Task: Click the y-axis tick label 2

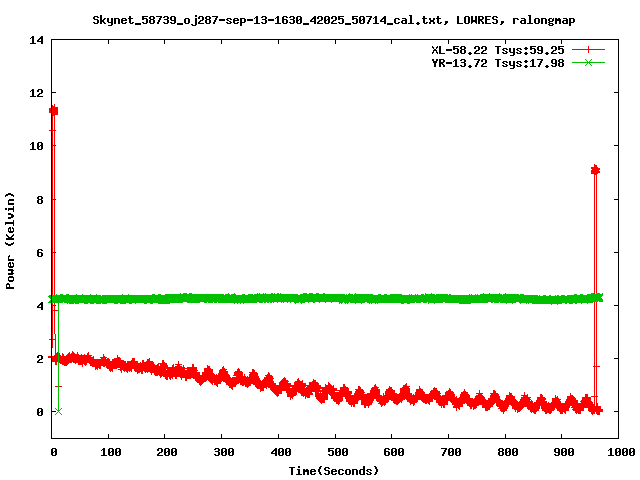Action: tap(40, 359)
